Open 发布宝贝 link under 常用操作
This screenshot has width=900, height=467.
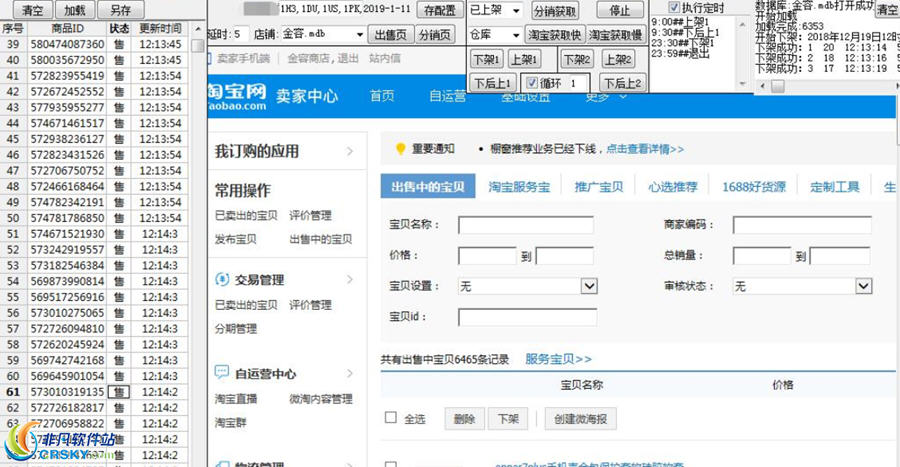tap(235, 239)
